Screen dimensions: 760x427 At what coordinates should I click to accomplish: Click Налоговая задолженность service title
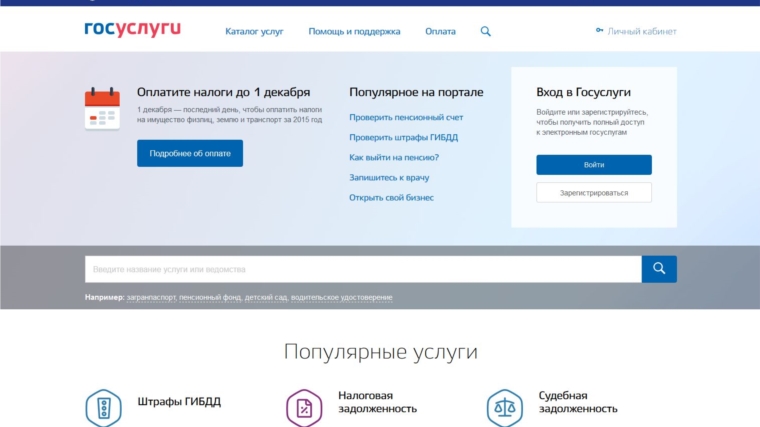(x=377, y=402)
